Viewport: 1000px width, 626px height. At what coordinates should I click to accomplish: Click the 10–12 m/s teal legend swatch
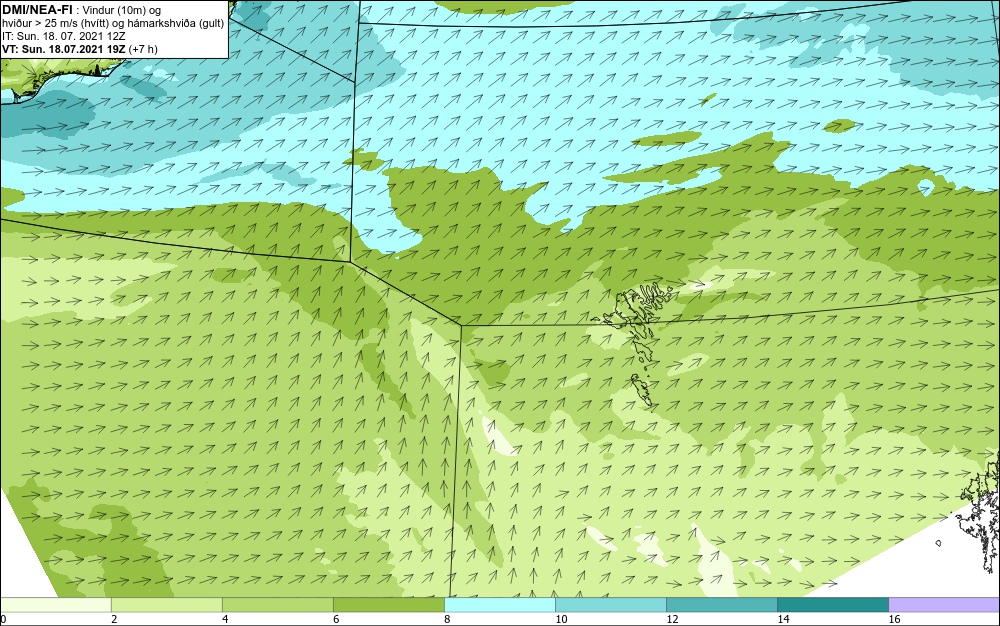point(610,605)
